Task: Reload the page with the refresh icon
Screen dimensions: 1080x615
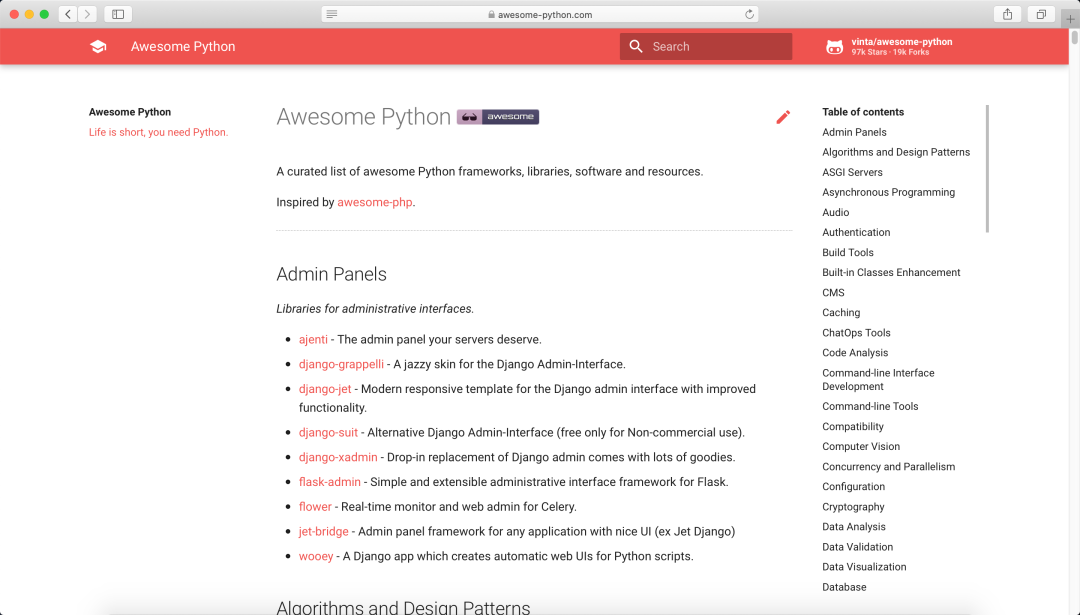Action: coord(749,14)
